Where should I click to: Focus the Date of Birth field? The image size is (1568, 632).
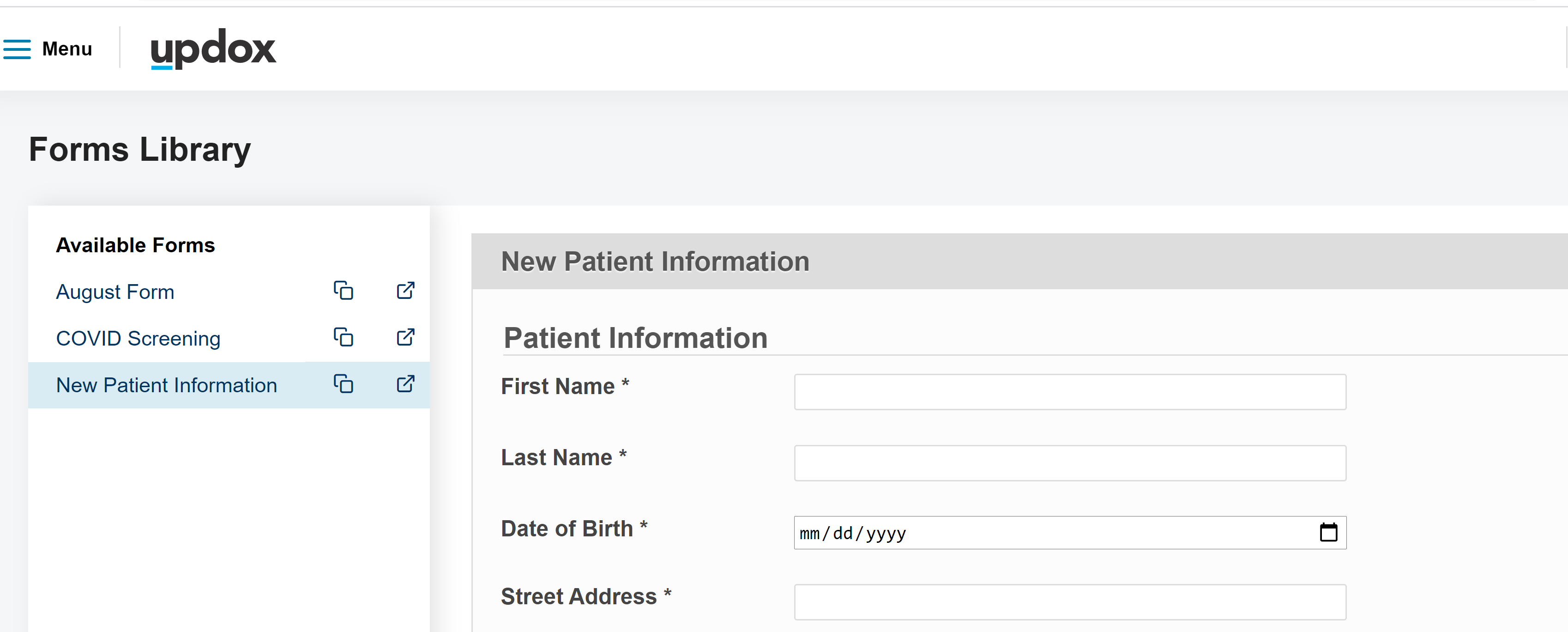1035,533
